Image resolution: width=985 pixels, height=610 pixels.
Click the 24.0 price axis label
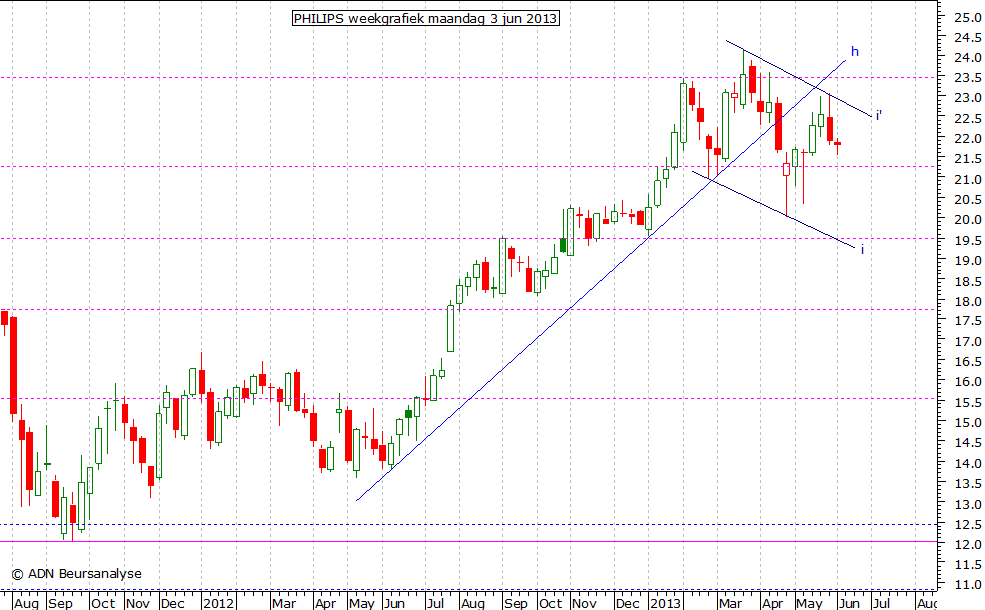coord(967,58)
